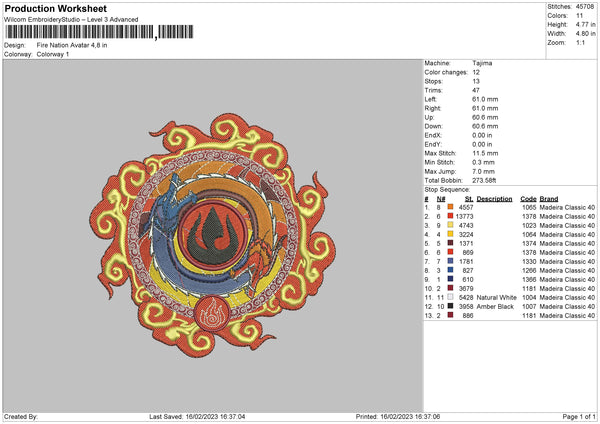The image size is (600, 424).
Task: Click the 'Production Worksheet' title
Action: pos(56,8)
